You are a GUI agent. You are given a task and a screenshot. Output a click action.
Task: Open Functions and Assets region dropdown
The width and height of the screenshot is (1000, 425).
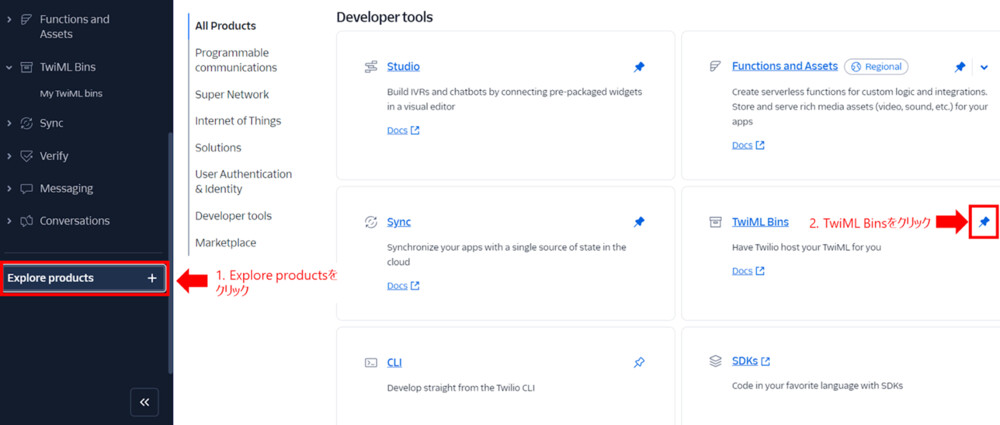(984, 67)
